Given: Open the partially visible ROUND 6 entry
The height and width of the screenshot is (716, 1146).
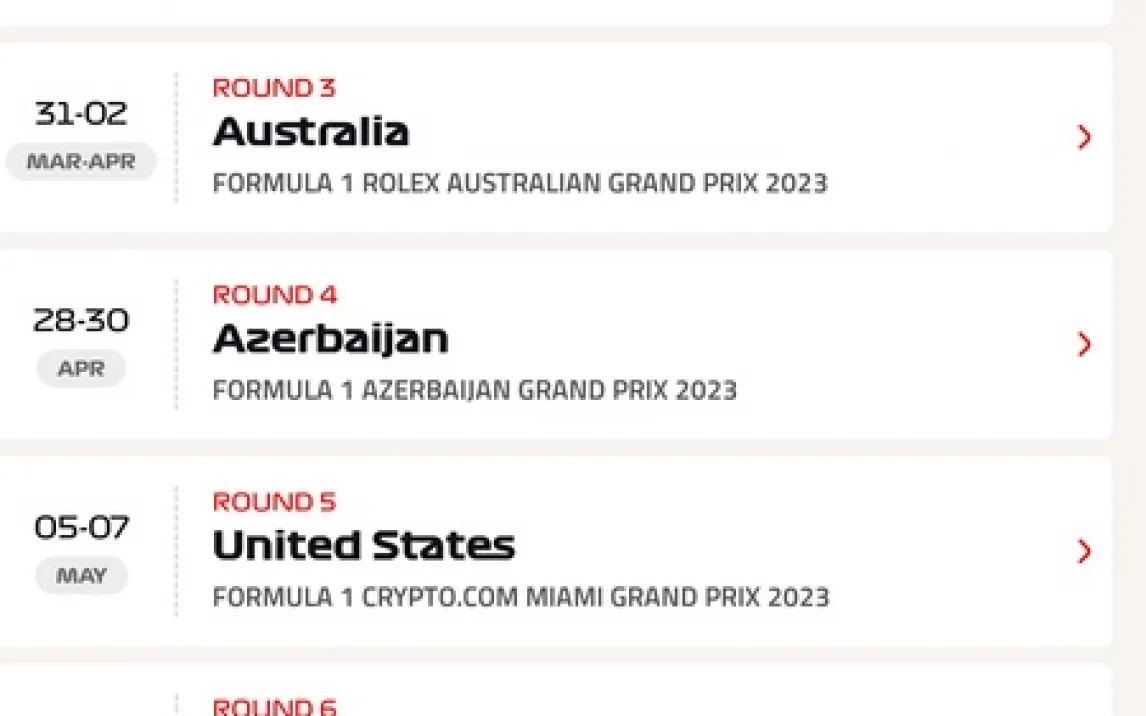Looking at the screenshot, I should coord(275,706).
